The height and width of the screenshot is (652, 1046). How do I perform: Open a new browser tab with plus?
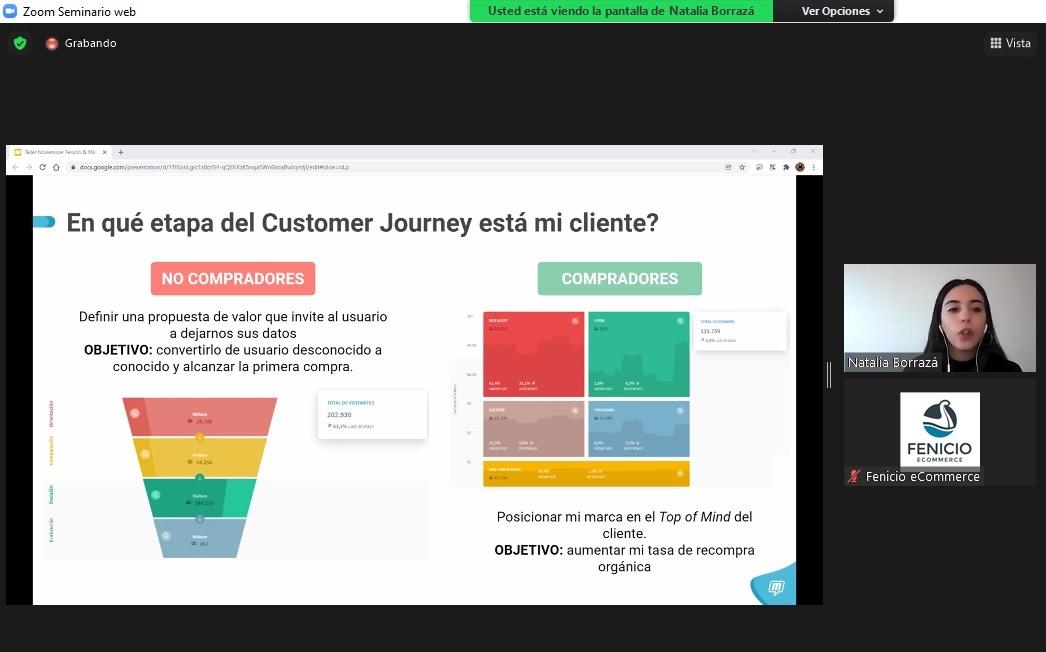121,152
